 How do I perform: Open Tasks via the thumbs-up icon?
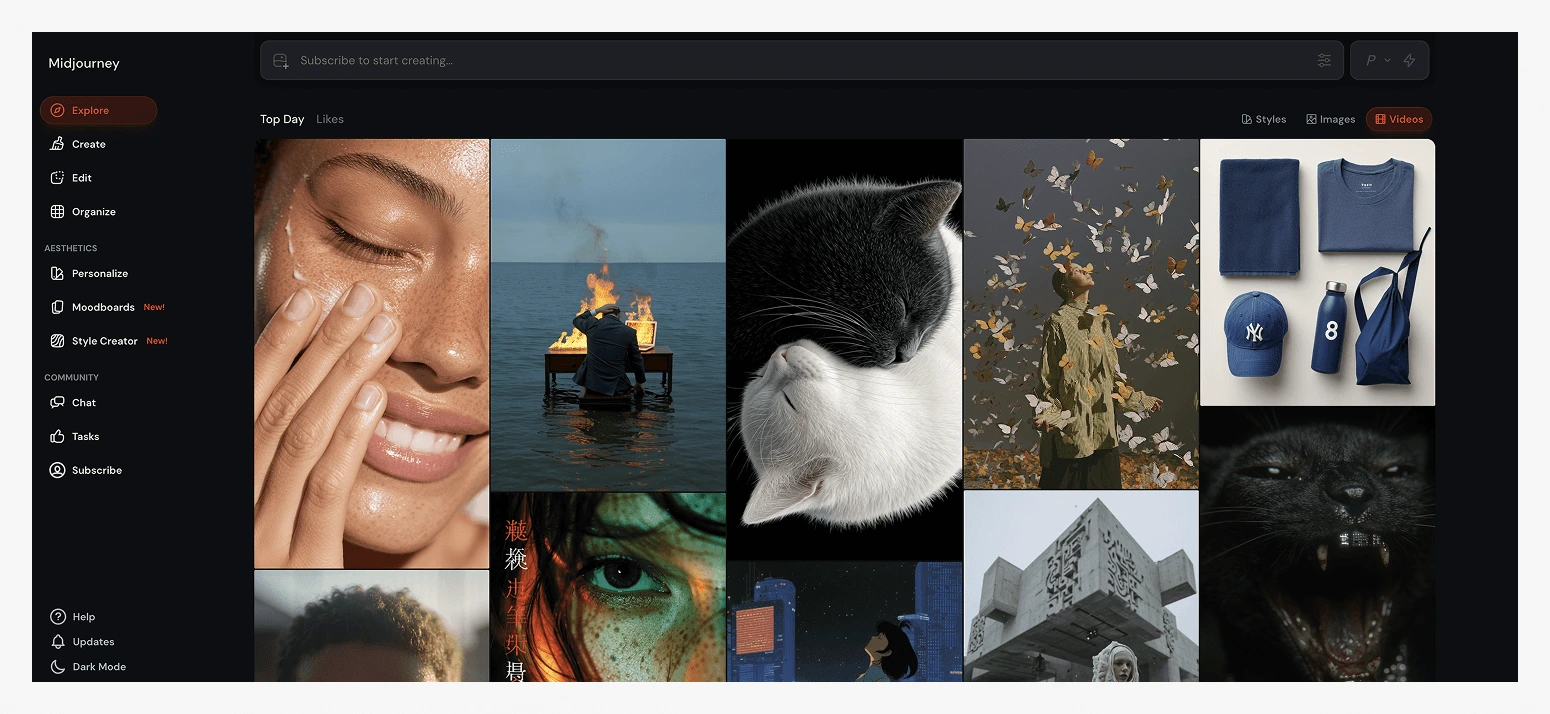pyautogui.click(x=58, y=437)
